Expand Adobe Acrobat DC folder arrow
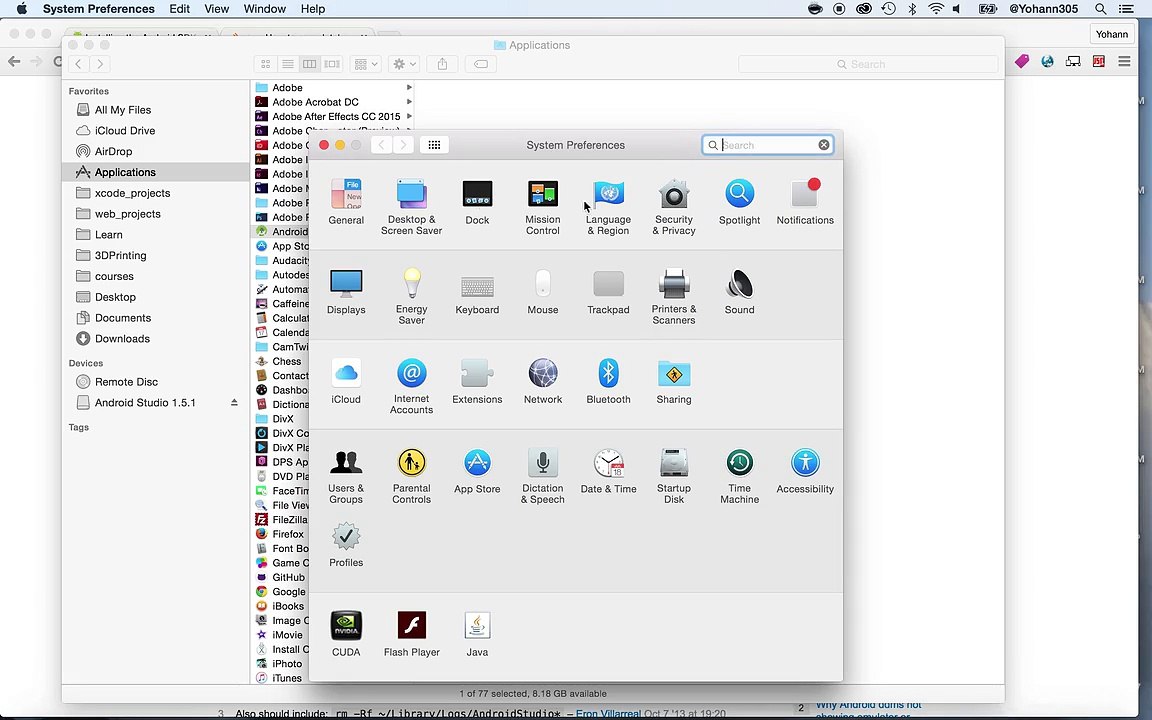The height and width of the screenshot is (720, 1152). pyautogui.click(x=409, y=102)
